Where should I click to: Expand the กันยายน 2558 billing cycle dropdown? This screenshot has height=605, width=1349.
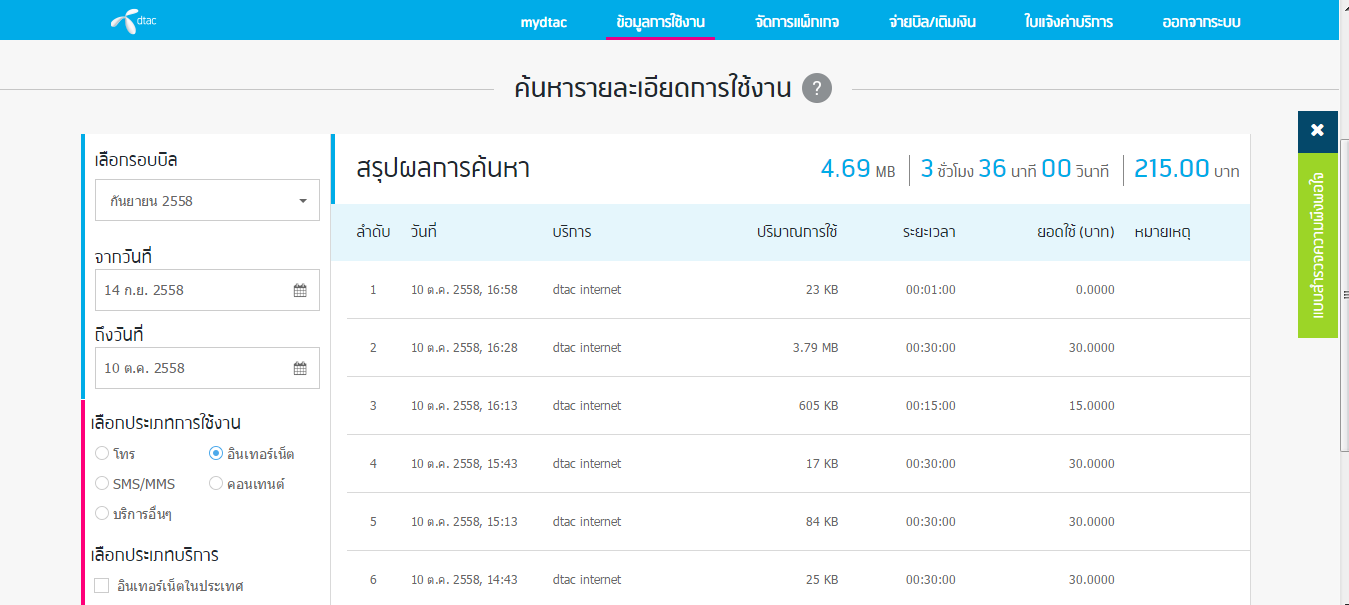click(x=207, y=200)
